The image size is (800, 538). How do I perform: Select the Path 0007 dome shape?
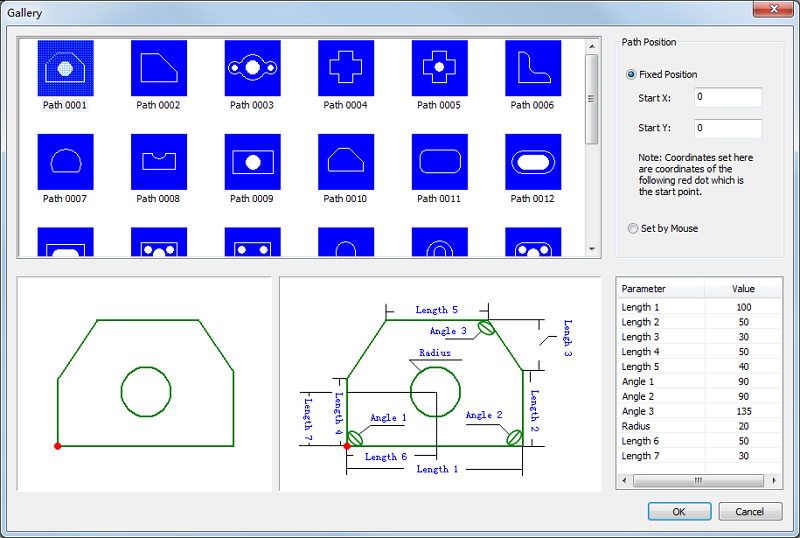65,162
